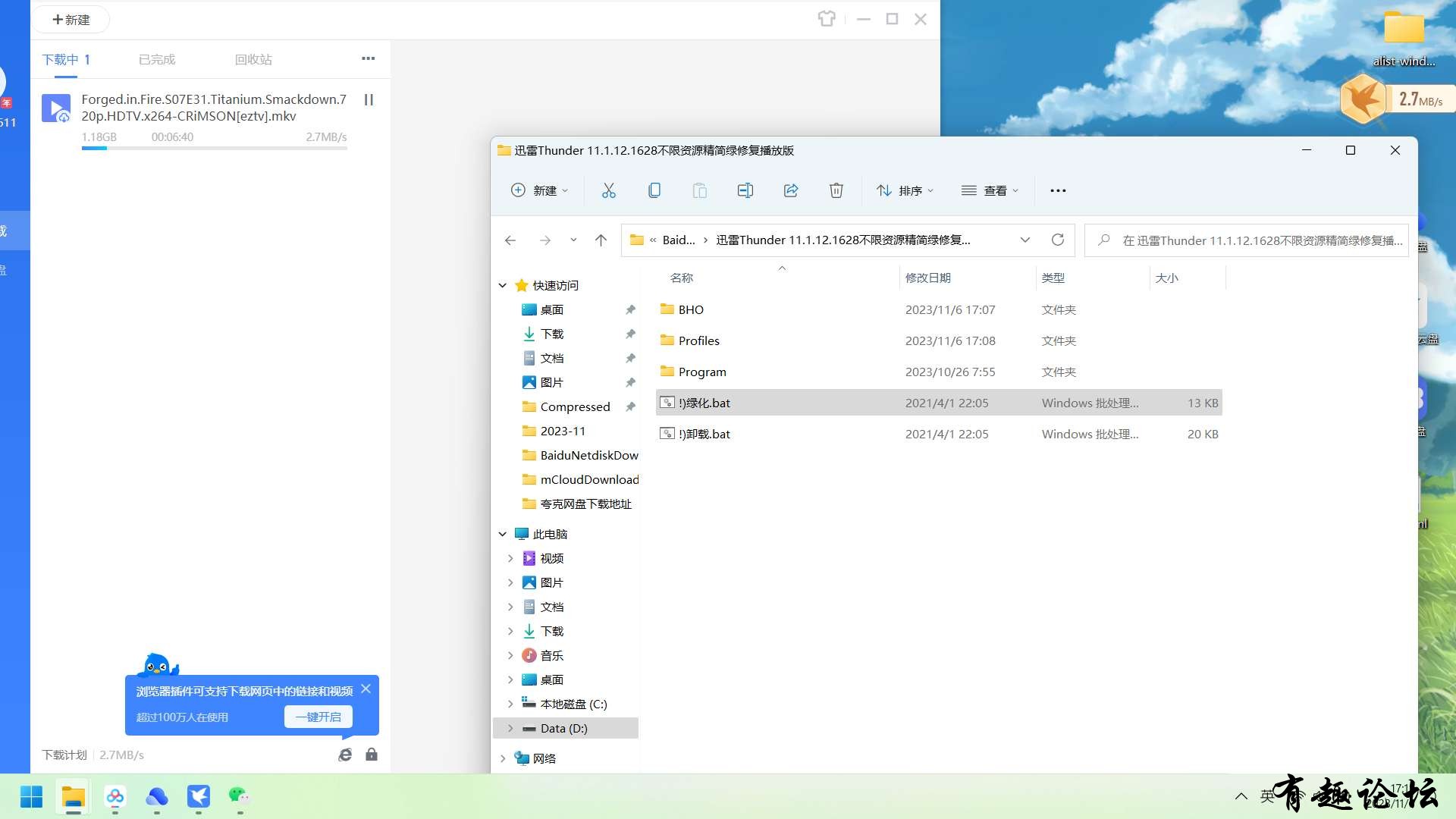The image size is (1456, 819).
Task: Click the browser plugin icon in Thunder status bar
Action: tap(345, 755)
